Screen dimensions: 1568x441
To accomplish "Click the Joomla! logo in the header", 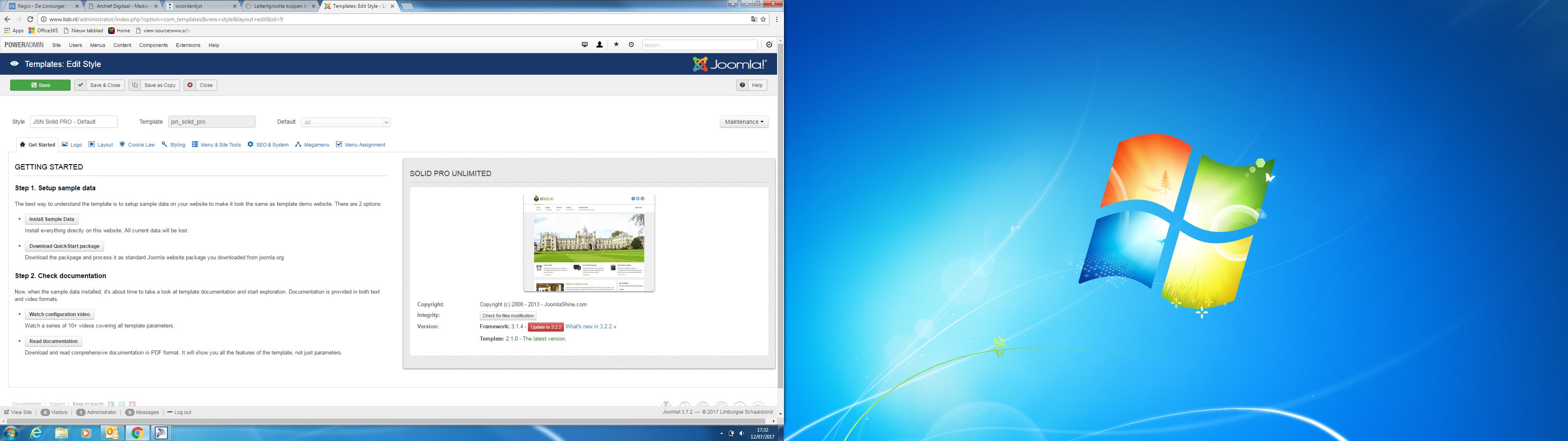I will click(729, 64).
